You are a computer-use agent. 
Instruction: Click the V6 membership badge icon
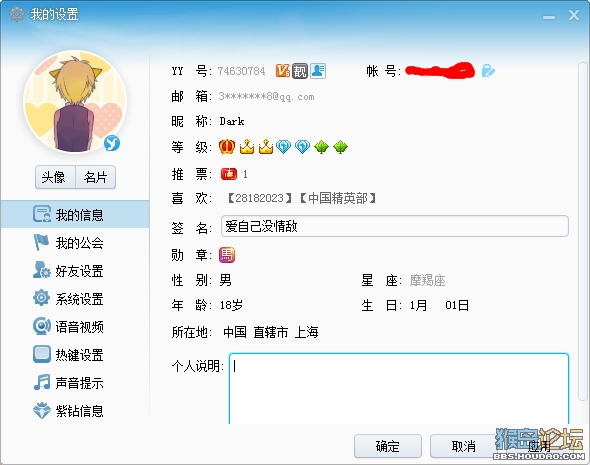tap(283, 71)
